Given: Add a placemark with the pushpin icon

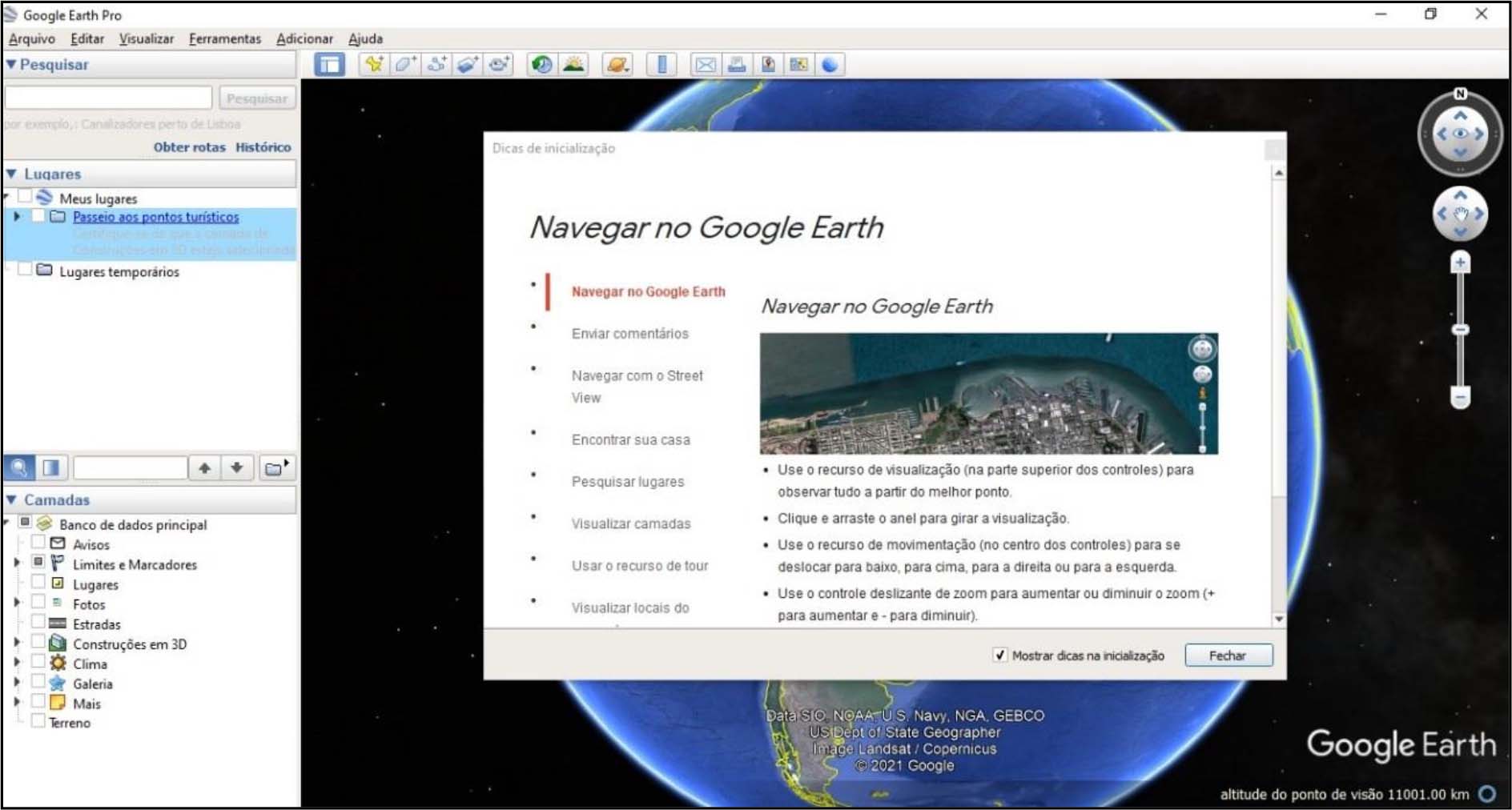Looking at the screenshot, I should [x=374, y=65].
